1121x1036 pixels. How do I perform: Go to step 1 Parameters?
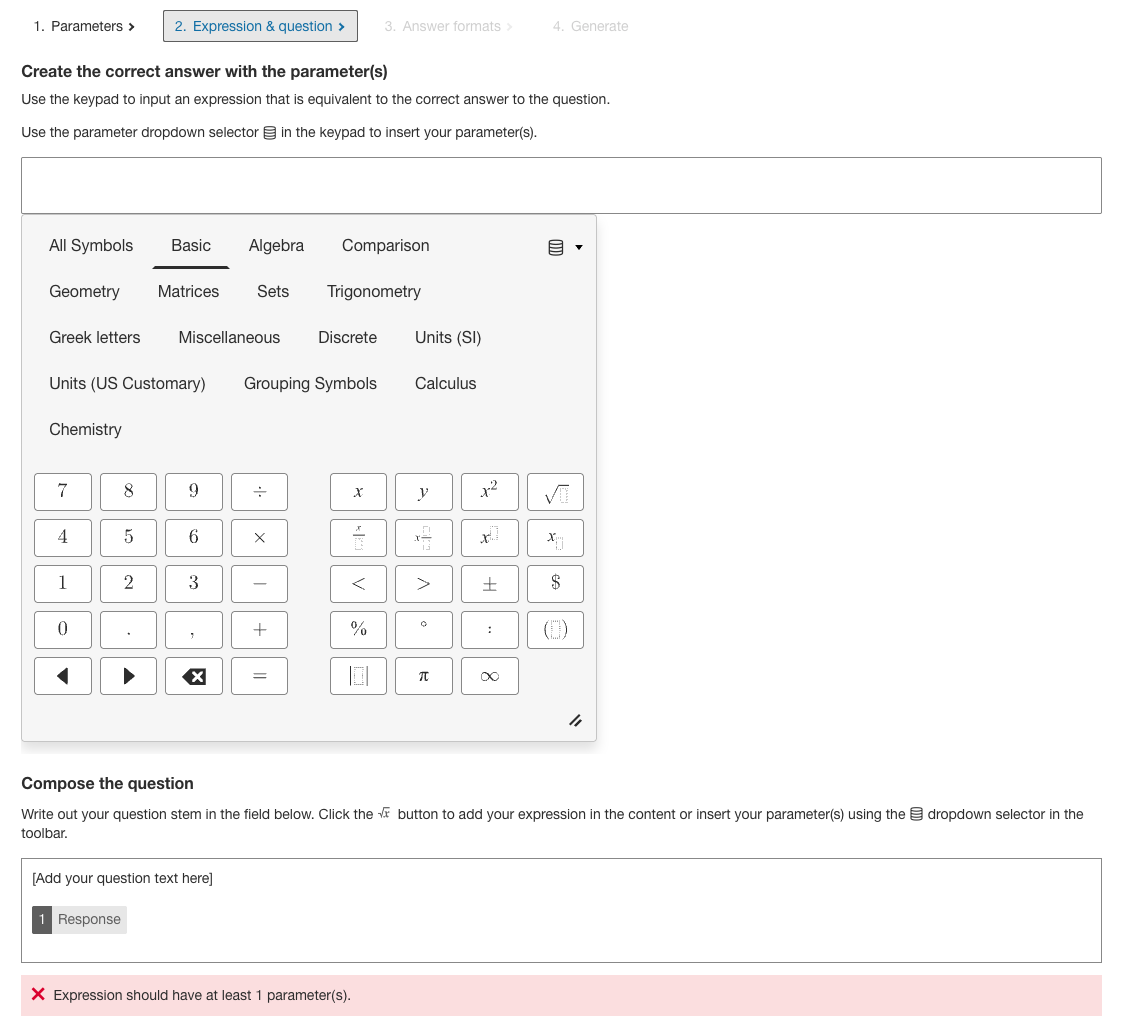click(84, 26)
